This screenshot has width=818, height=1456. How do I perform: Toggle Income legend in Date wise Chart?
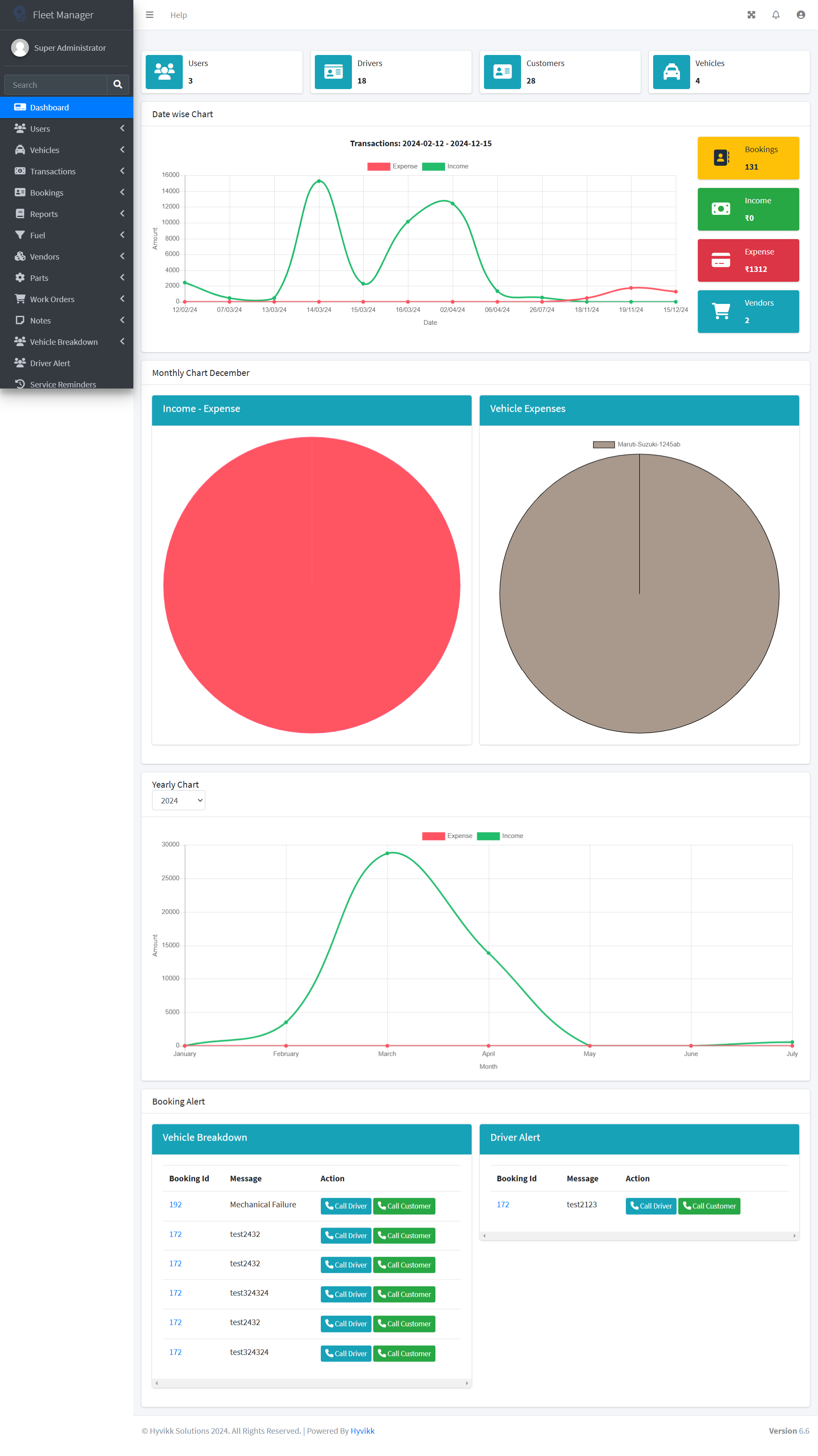pos(445,166)
